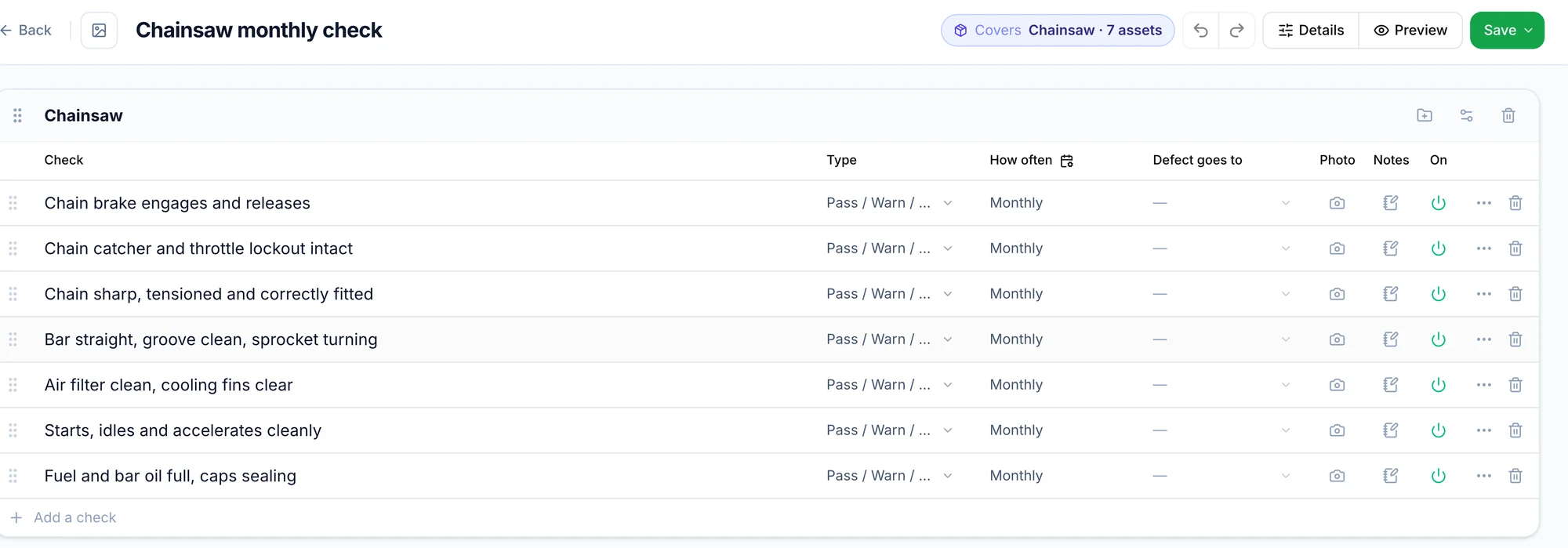The width and height of the screenshot is (1568, 548).
Task: Delete the Fuel and bar oil full check
Action: [1515, 476]
